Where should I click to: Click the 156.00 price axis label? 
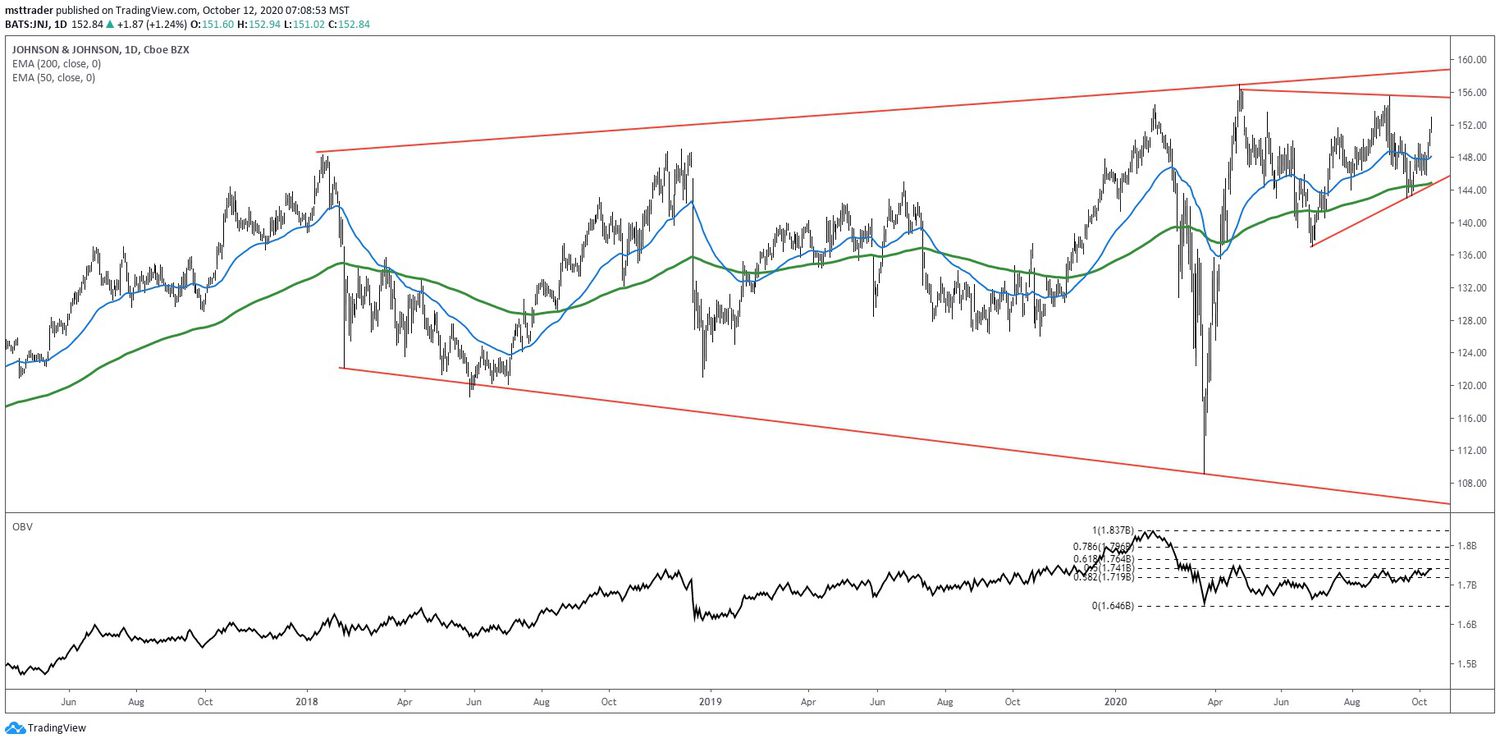(x=1474, y=93)
